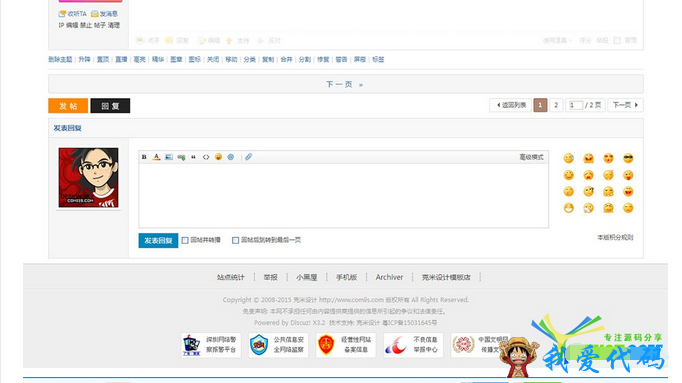
Task: Open the 手机版 footer link
Action: coord(346,277)
